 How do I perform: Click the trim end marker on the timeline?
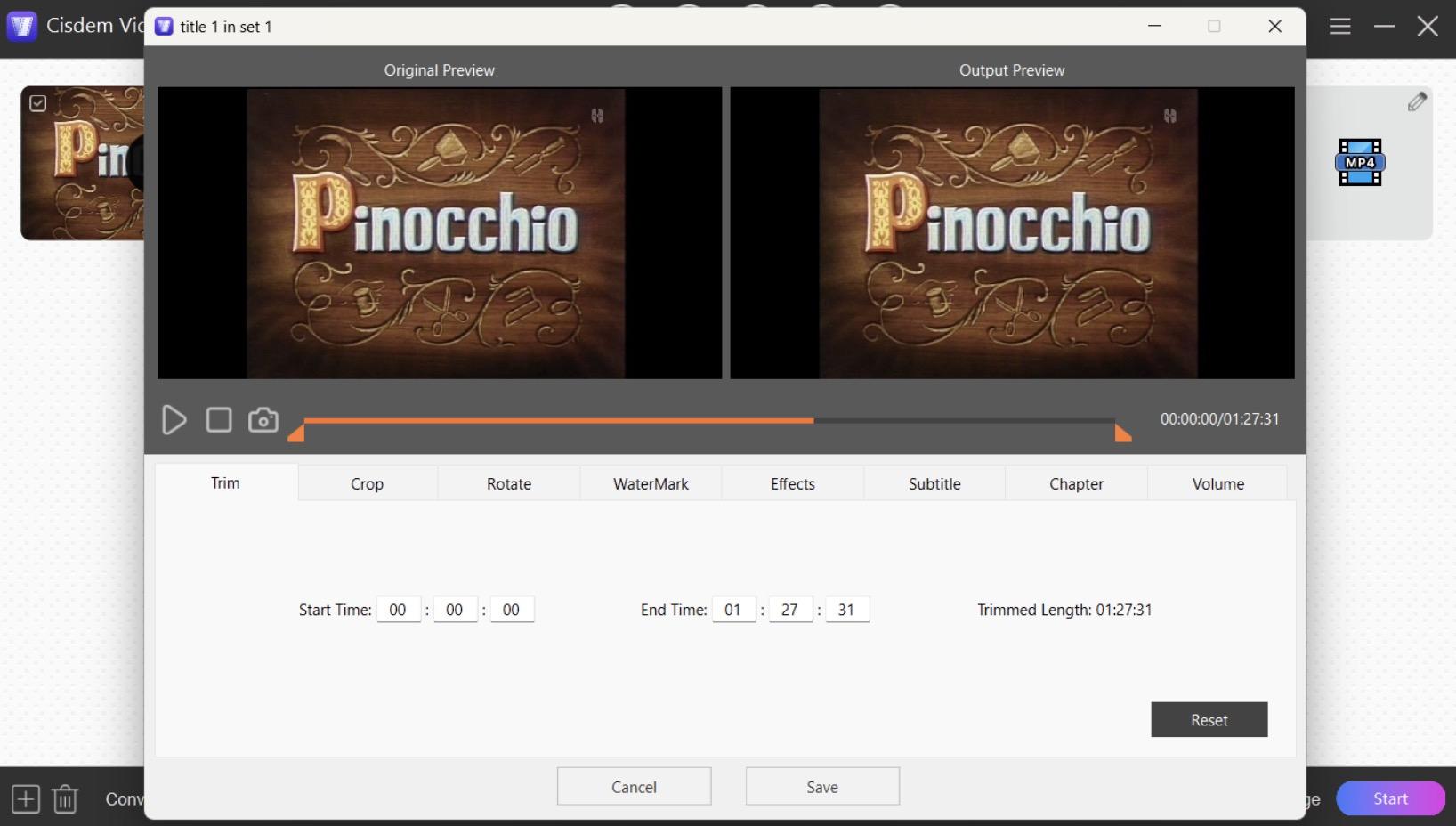click(x=1123, y=433)
